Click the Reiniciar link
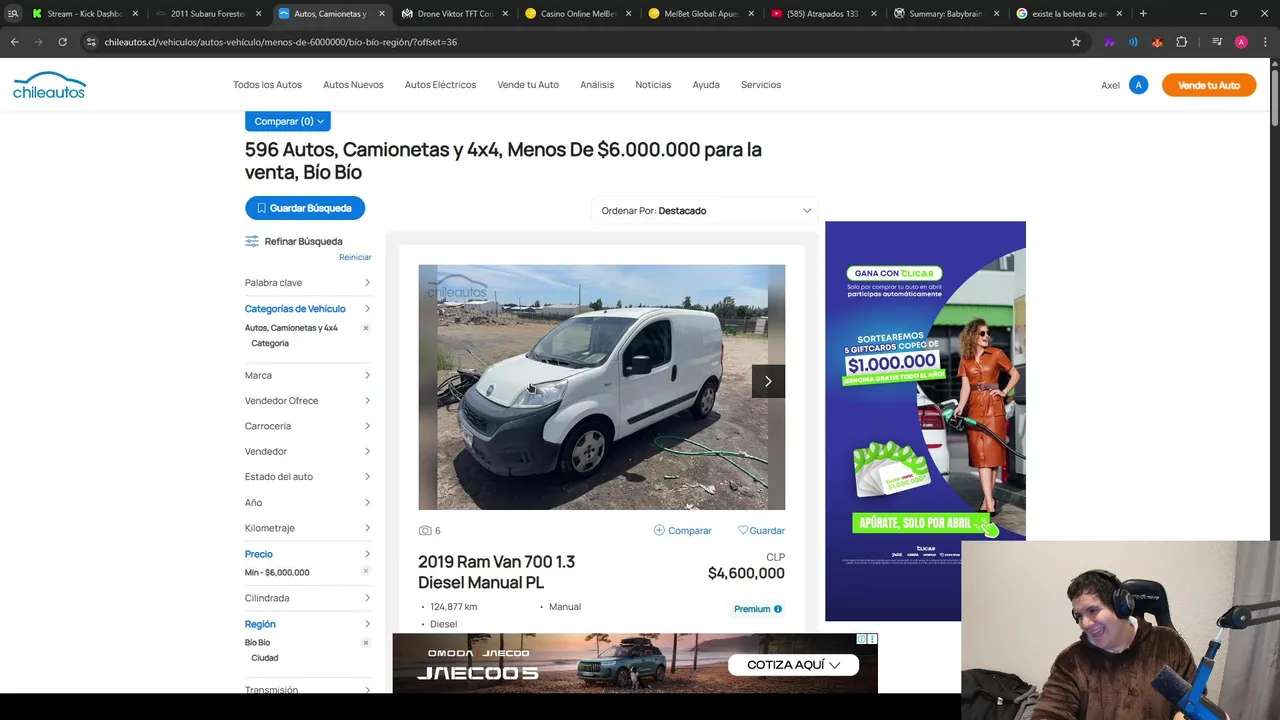1280x720 pixels. 355,257
